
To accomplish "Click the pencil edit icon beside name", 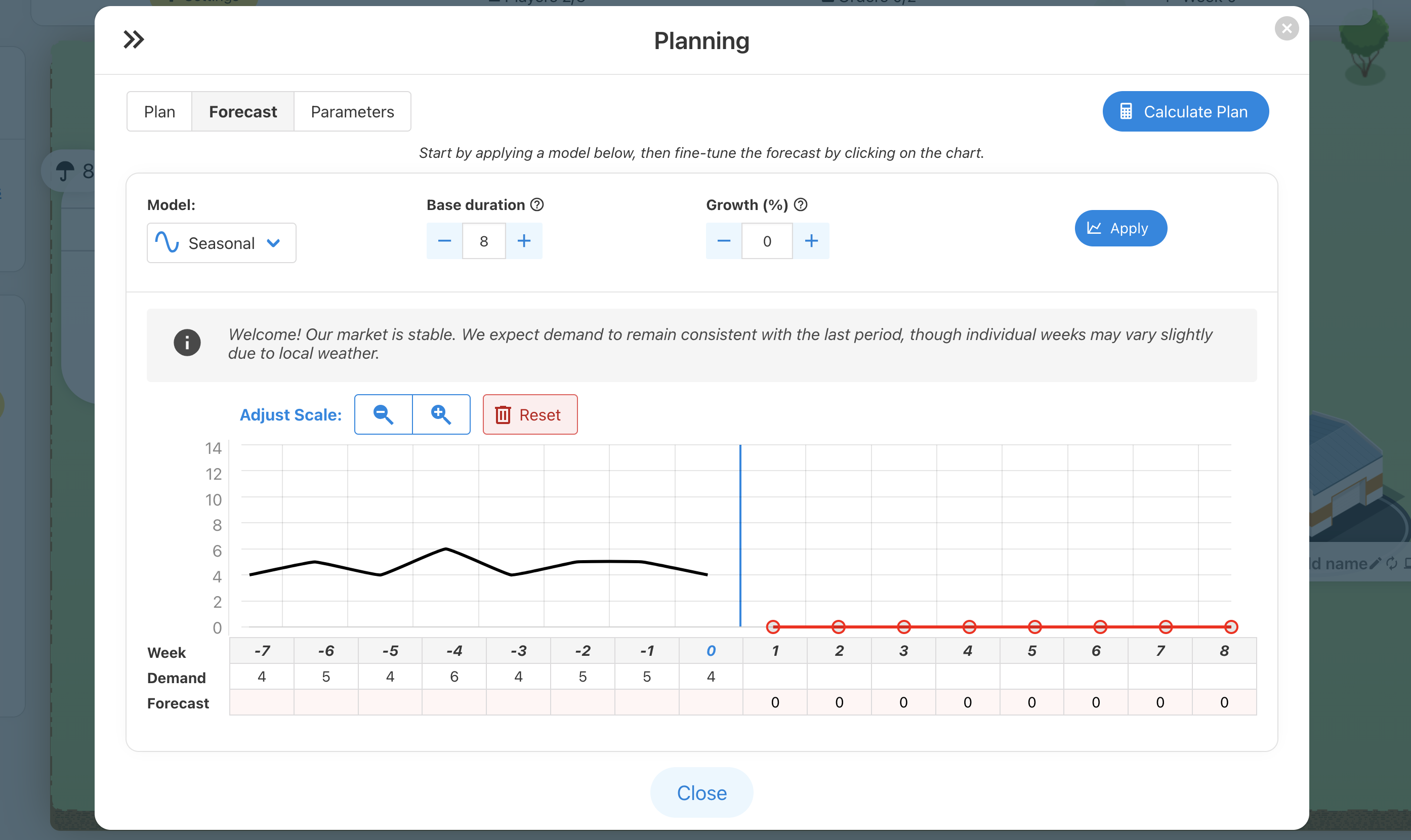I will [1375, 563].
